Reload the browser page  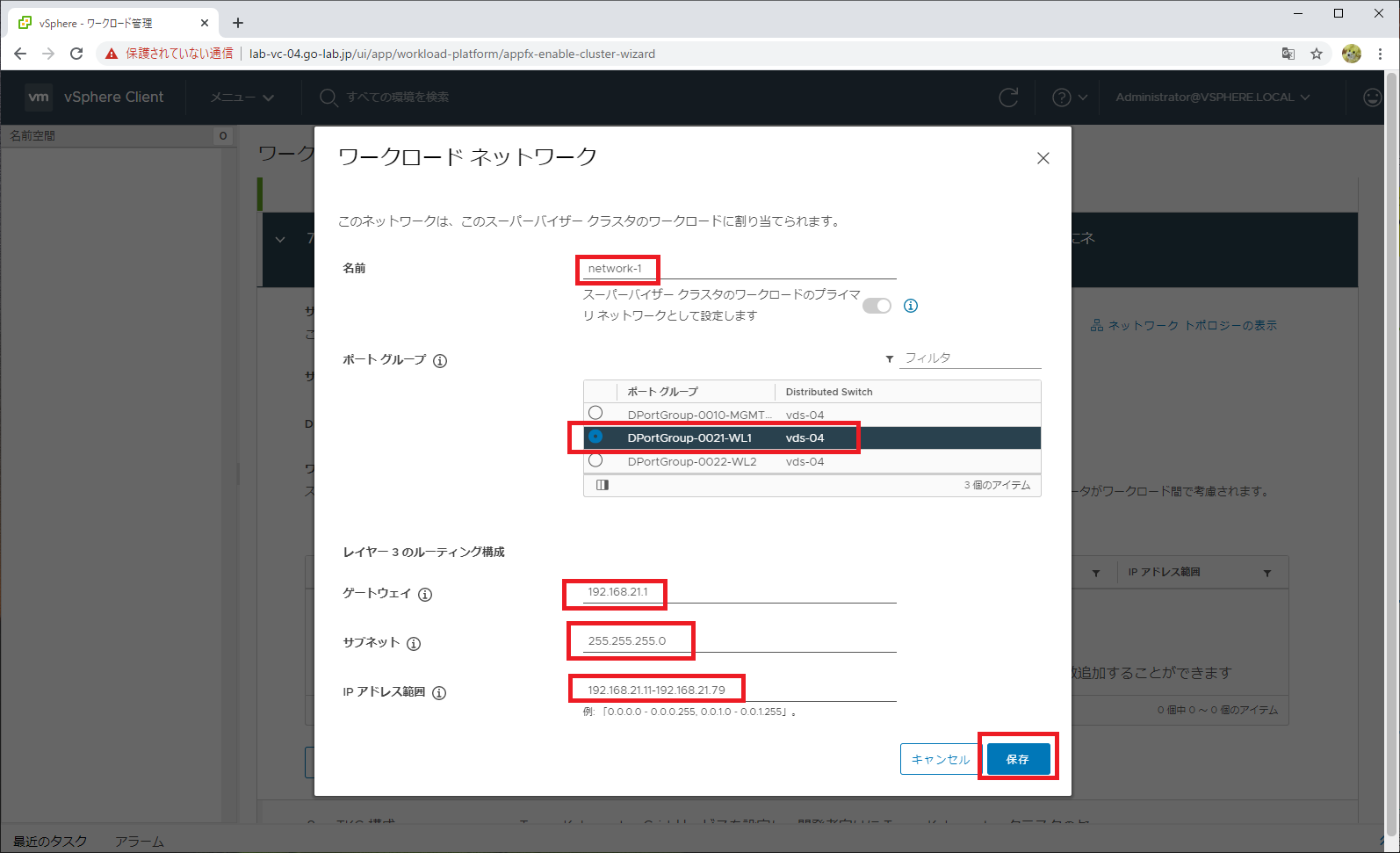(76, 54)
